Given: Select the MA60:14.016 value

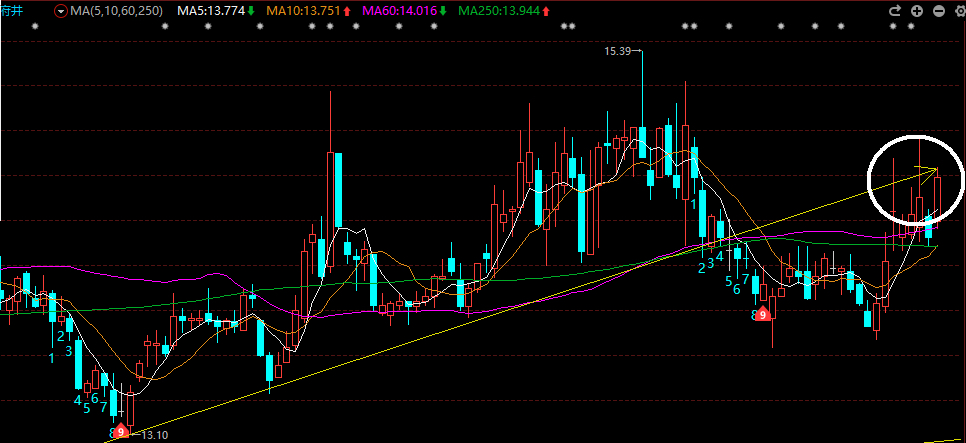Looking at the screenshot, I should coord(400,10).
